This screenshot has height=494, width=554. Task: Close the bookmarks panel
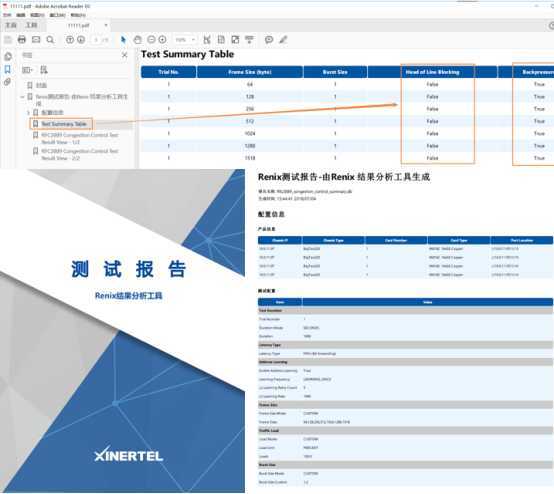pos(124,55)
